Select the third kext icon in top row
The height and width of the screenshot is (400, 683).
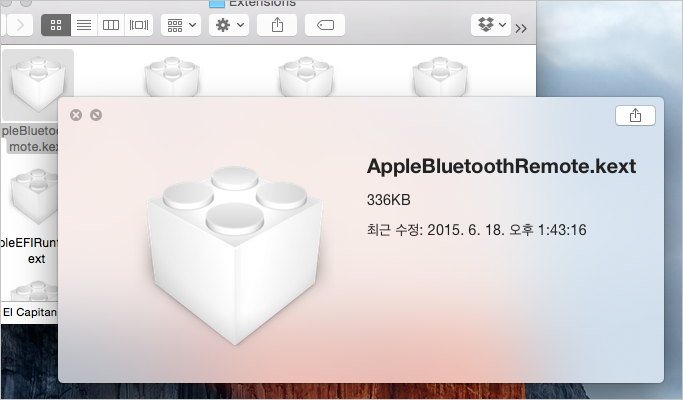tap(306, 76)
